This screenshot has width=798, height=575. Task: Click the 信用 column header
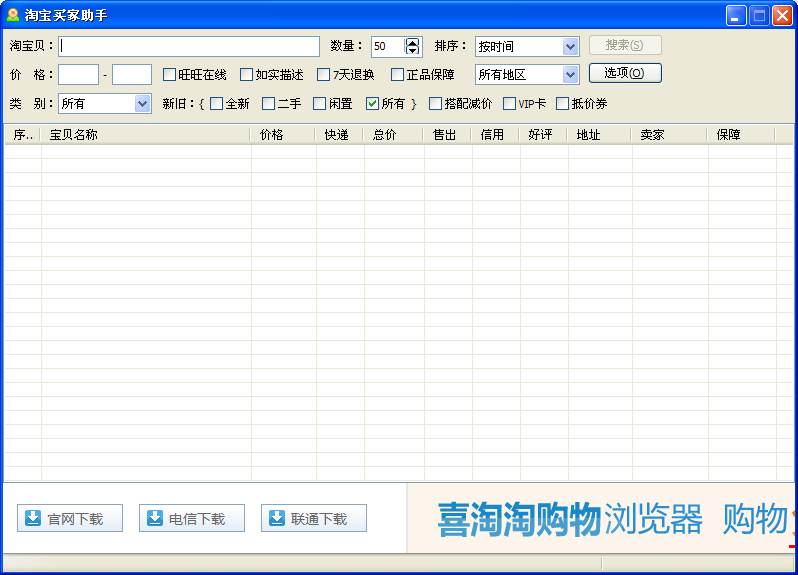click(495, 135)
